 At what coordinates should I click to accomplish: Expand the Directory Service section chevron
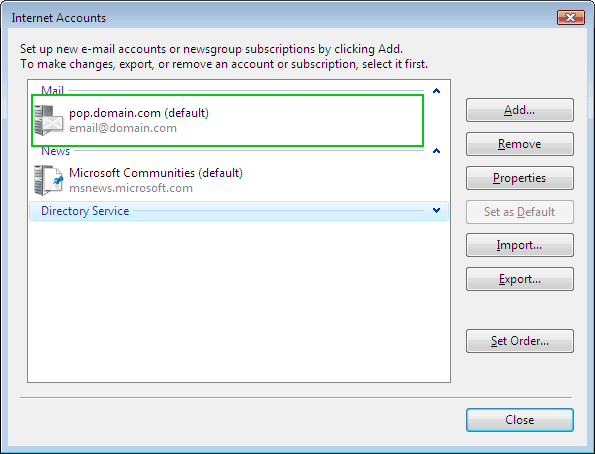pyautogui.click(x=436, y=210)
